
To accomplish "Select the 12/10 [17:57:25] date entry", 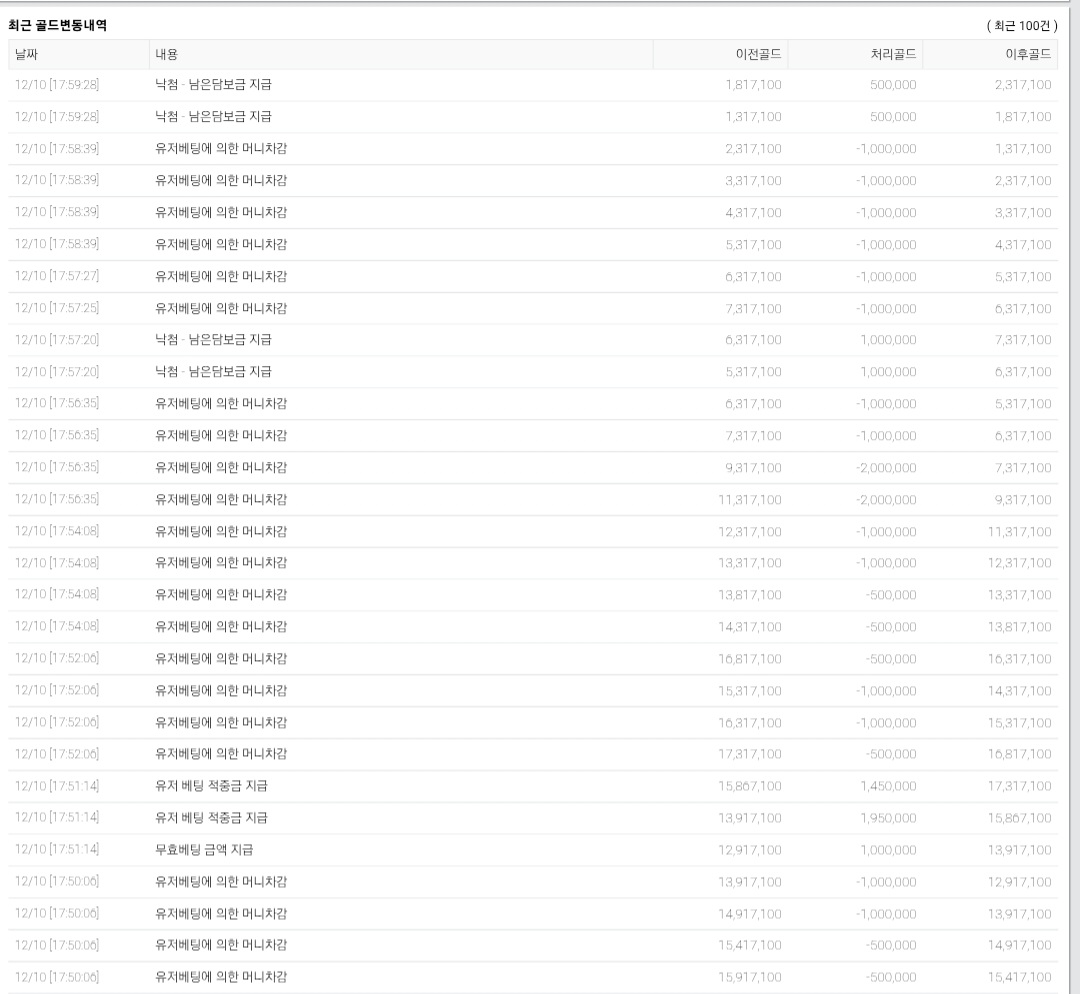I will point(57,308).
